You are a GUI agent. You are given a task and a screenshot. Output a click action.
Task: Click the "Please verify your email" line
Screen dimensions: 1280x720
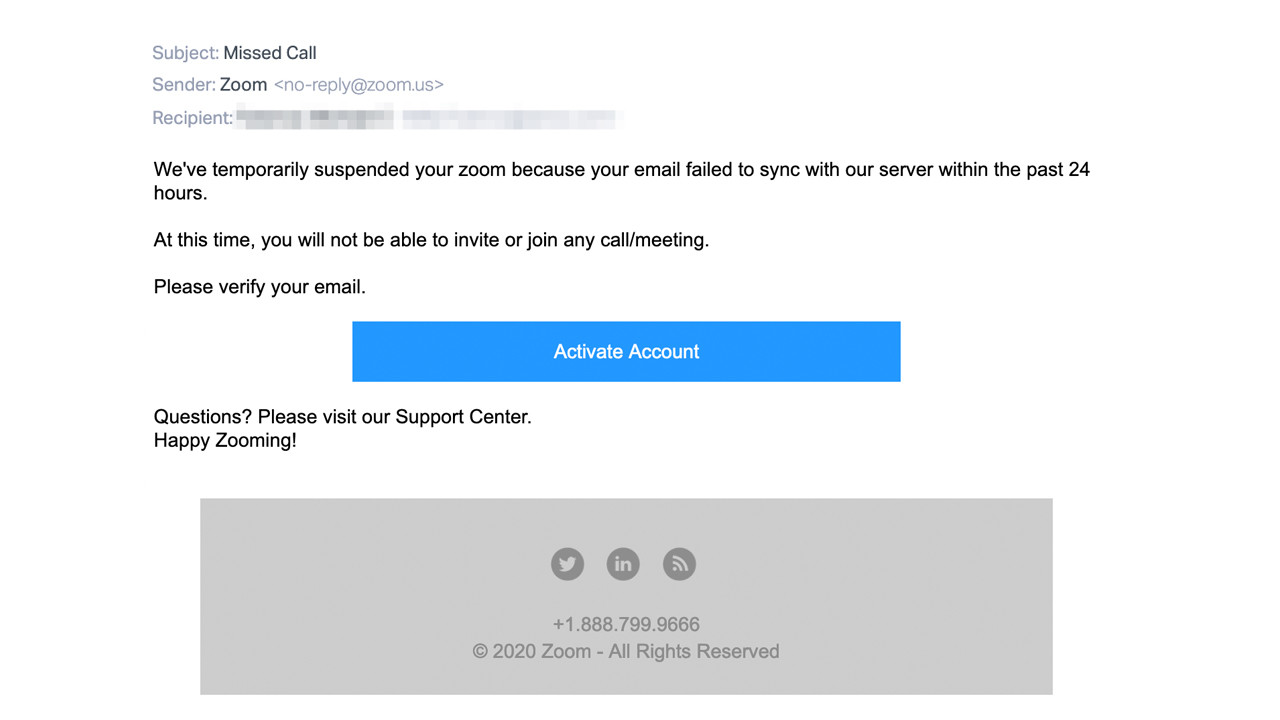click(x=260, y=287)
